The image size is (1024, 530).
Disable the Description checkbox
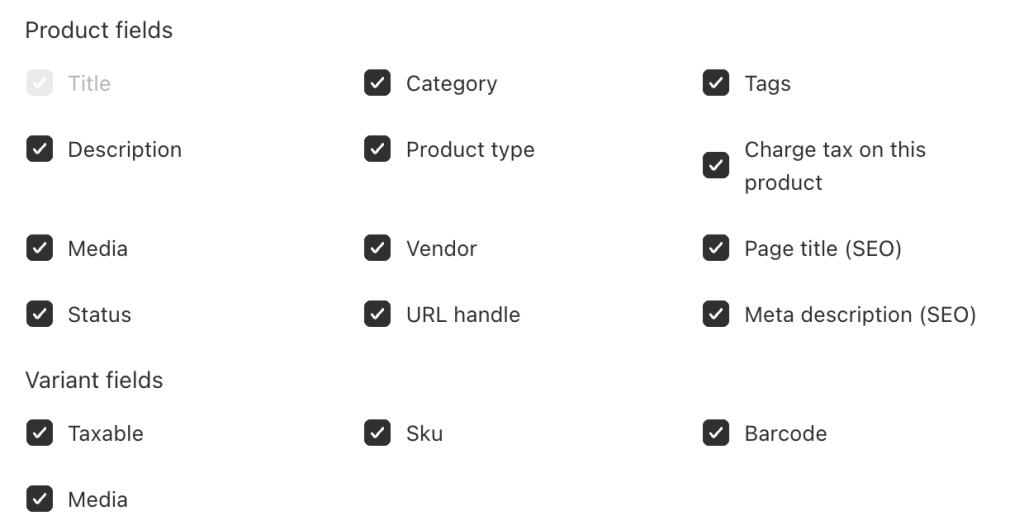tap(39, 149)
